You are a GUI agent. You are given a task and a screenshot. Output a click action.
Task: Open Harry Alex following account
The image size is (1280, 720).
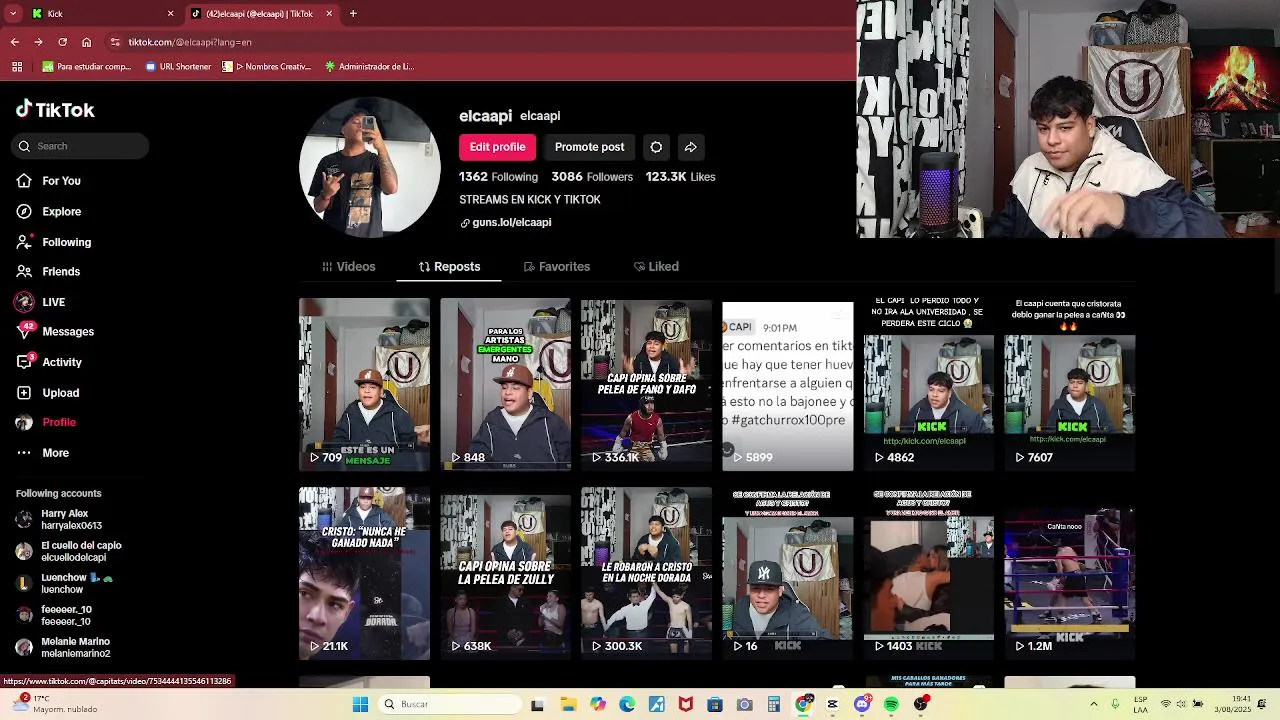pyautogui.click(x=59, y=519)
